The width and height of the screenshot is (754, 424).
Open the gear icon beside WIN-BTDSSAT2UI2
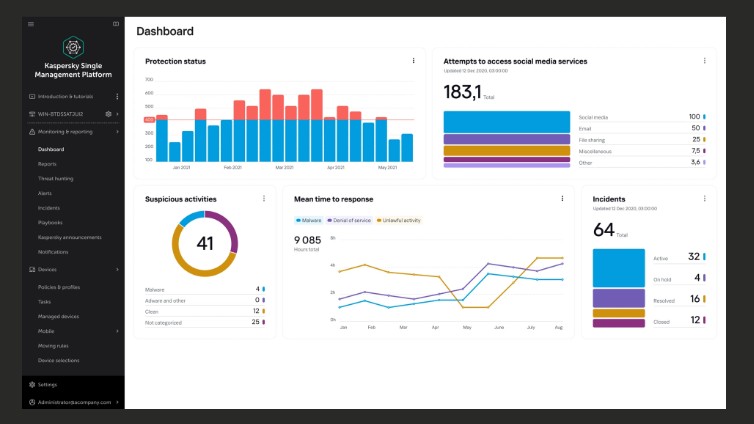tap(108, 114)
